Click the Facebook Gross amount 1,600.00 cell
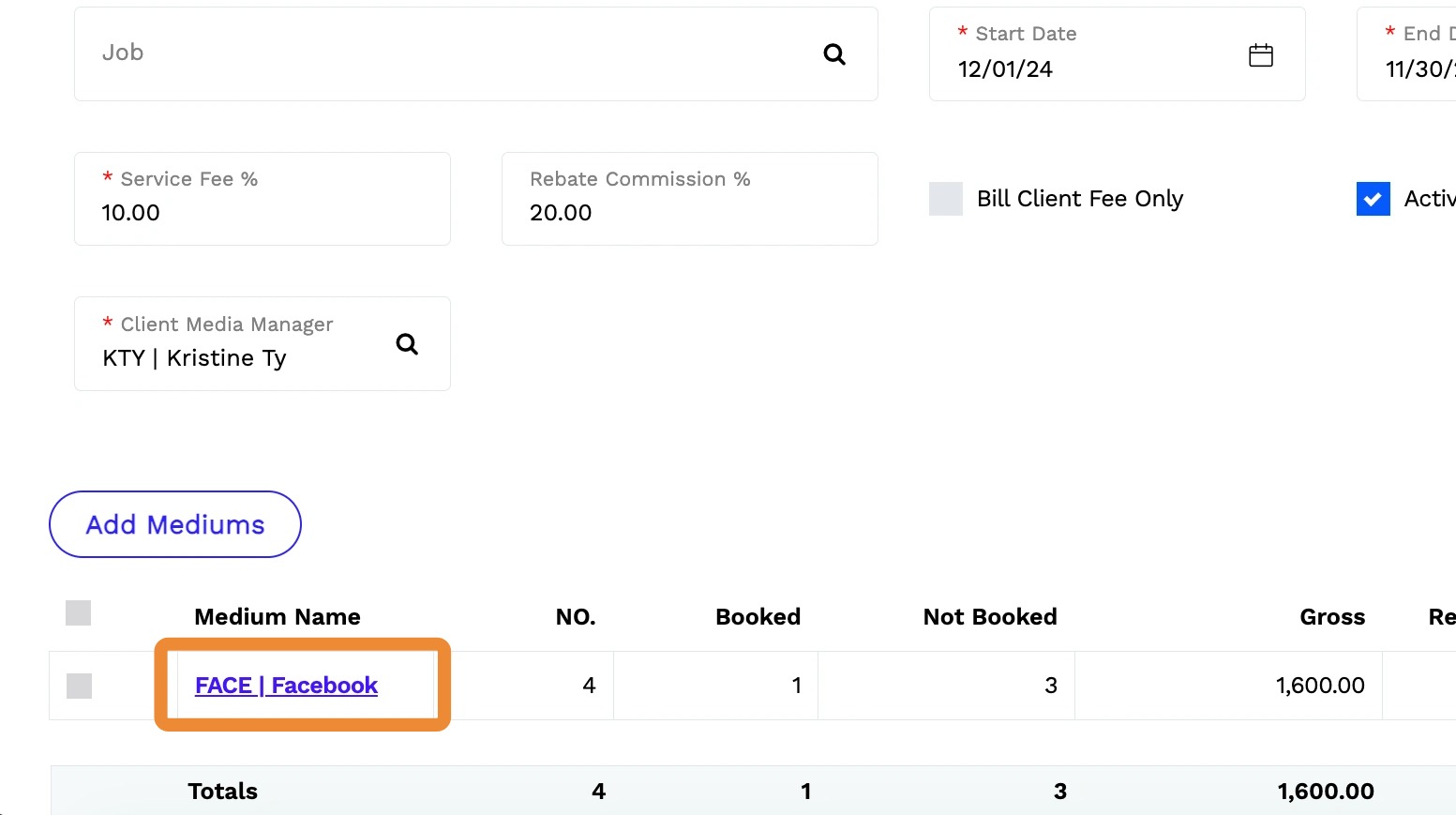This screenshot has height=815, width=1456. click(1319, 686)
